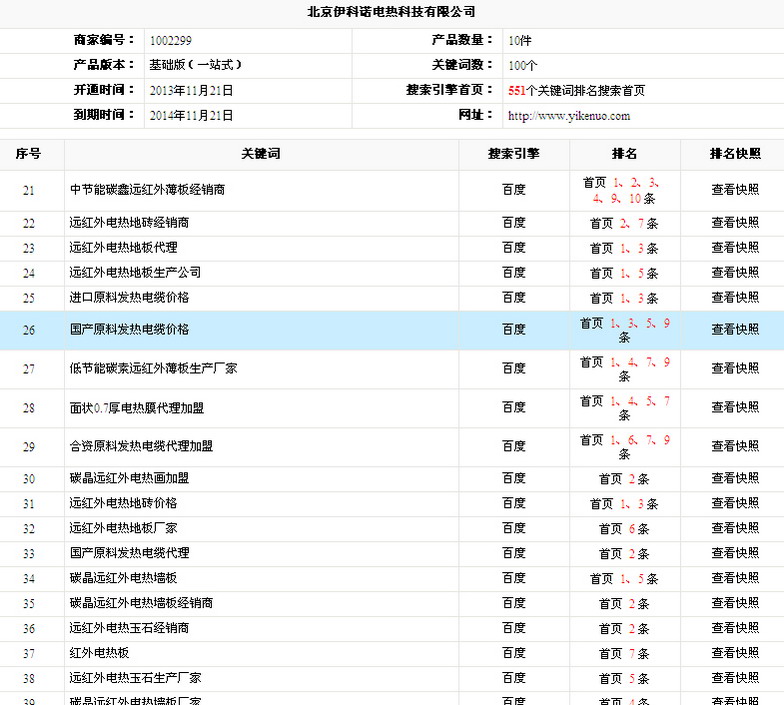Select keyword 远红外电热玉石生产厂家
The height and width of the screenshot is (705, 784).
(x=135, y=678)
